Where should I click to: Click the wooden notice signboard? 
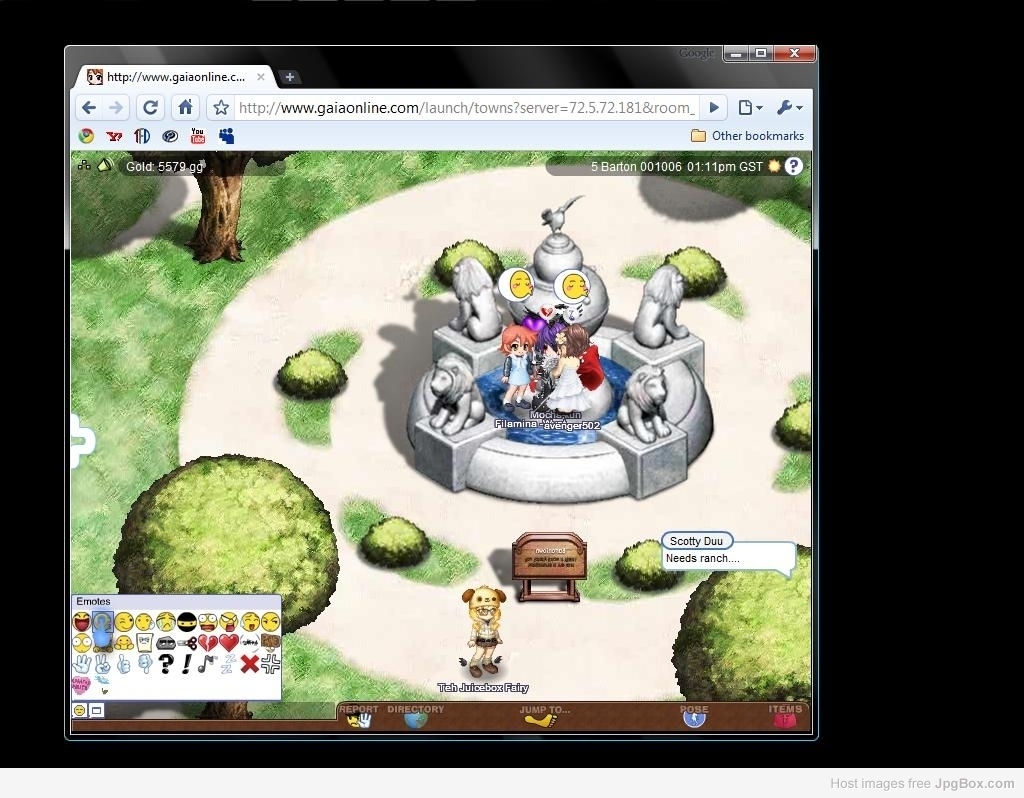coord(549,565)
